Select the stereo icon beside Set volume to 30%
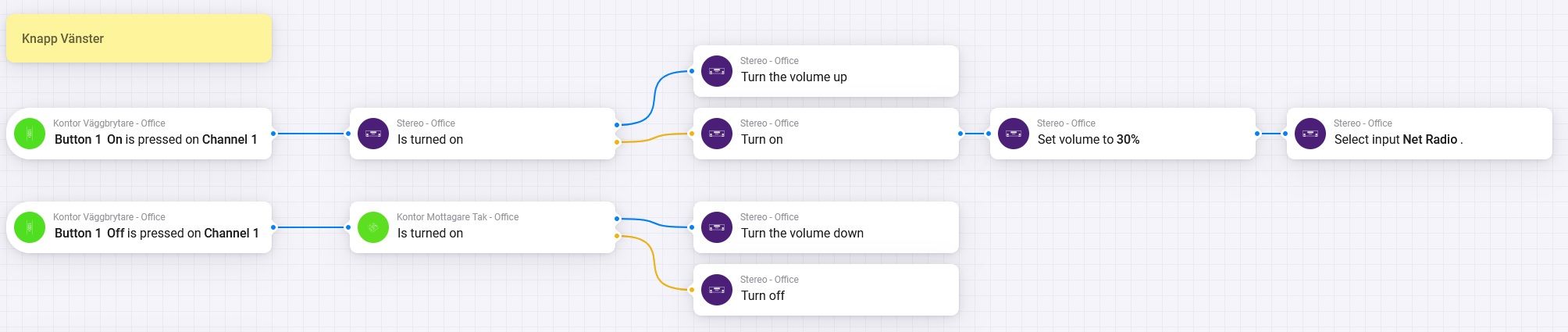The width and height of the screenshot is (1568, 332). 1014,134
